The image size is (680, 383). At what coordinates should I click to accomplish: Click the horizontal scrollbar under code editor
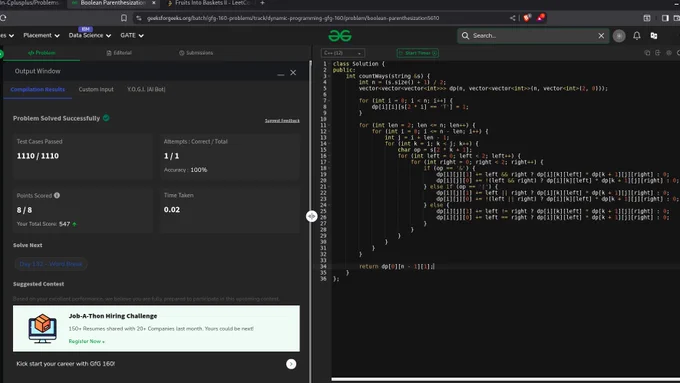(x=506, y=379)
